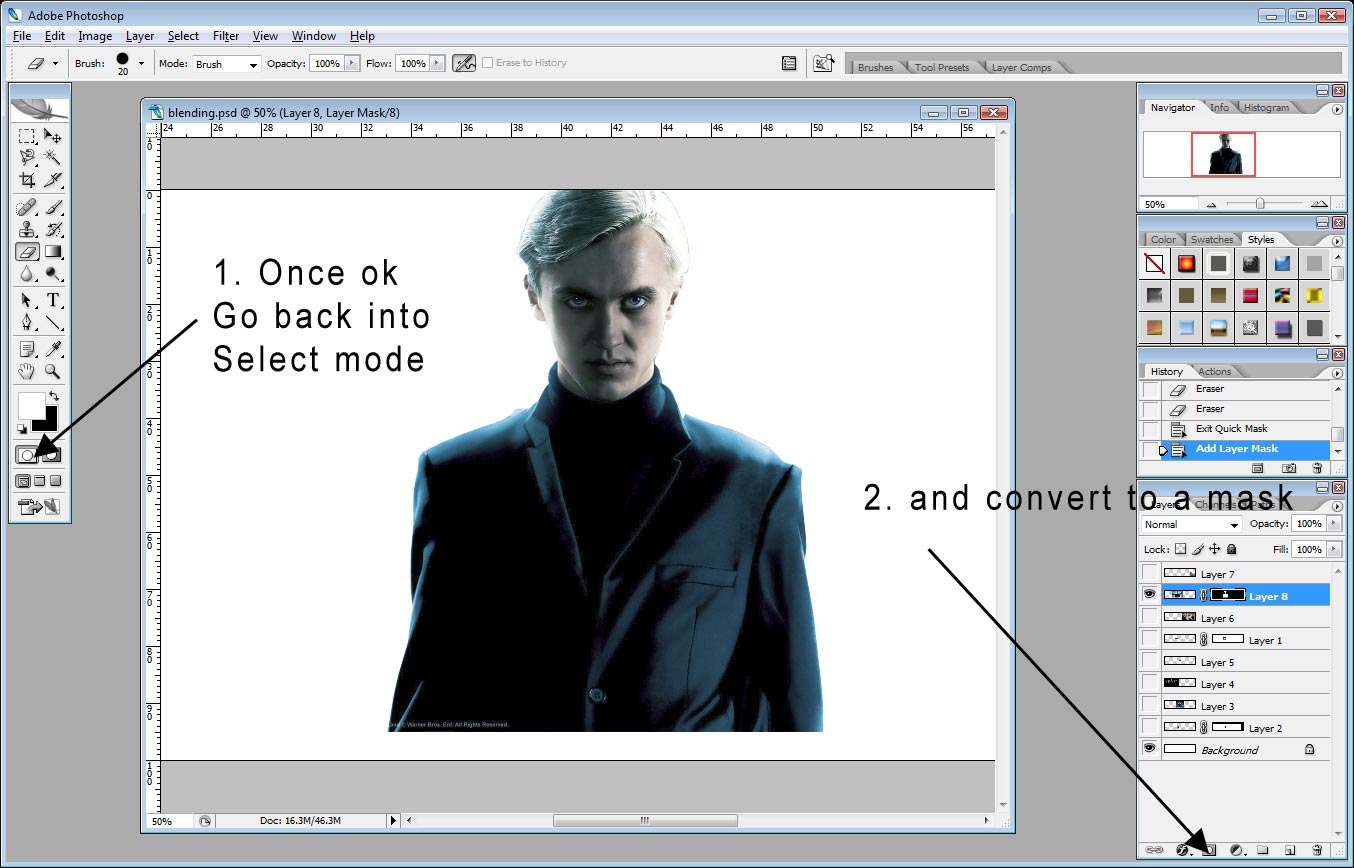Select the Zoom tool
Image resolution: width=1354 pixels, height=868 pixels.
pos(53,372)
